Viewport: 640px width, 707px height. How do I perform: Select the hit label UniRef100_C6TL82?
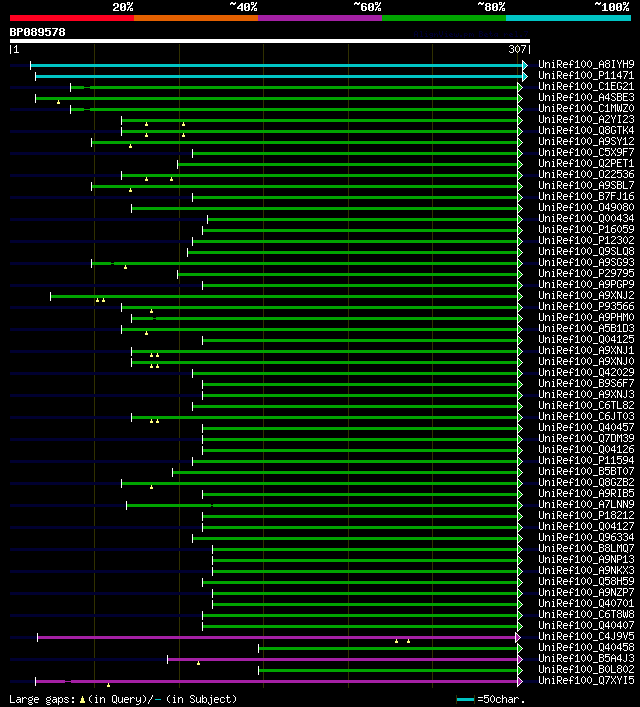(586, 405)
